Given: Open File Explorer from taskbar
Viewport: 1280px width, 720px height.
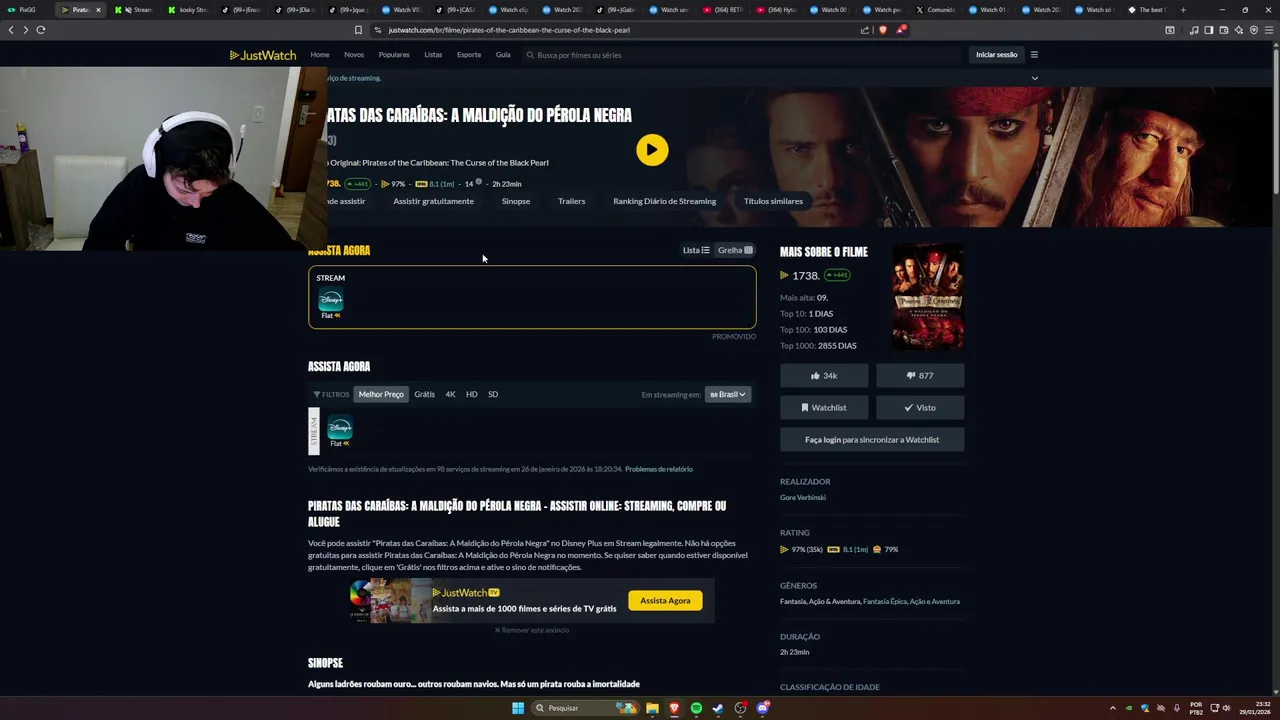Looking at the screenshot, I should point(652,708).
